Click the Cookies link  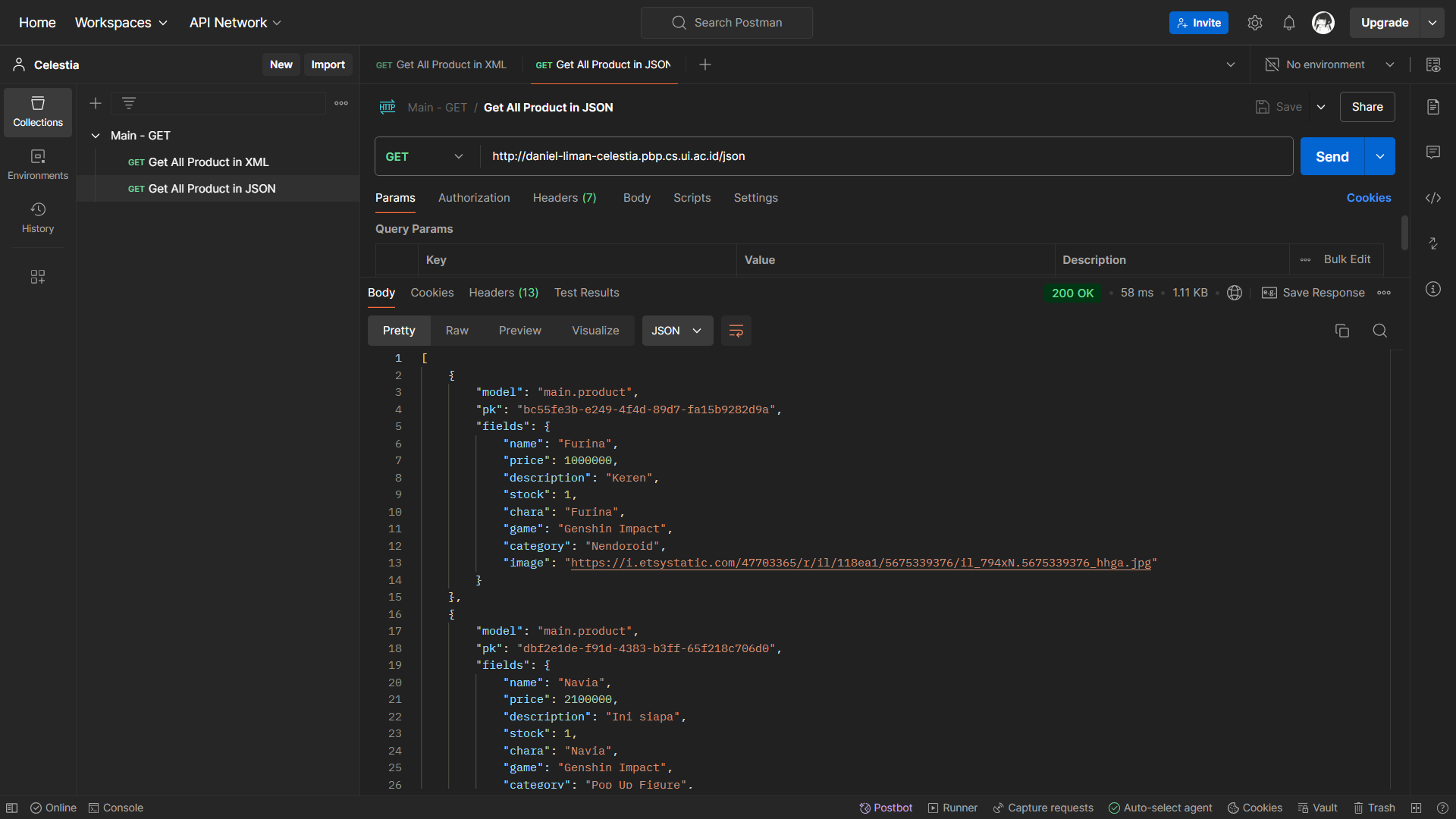(1368, 198)
